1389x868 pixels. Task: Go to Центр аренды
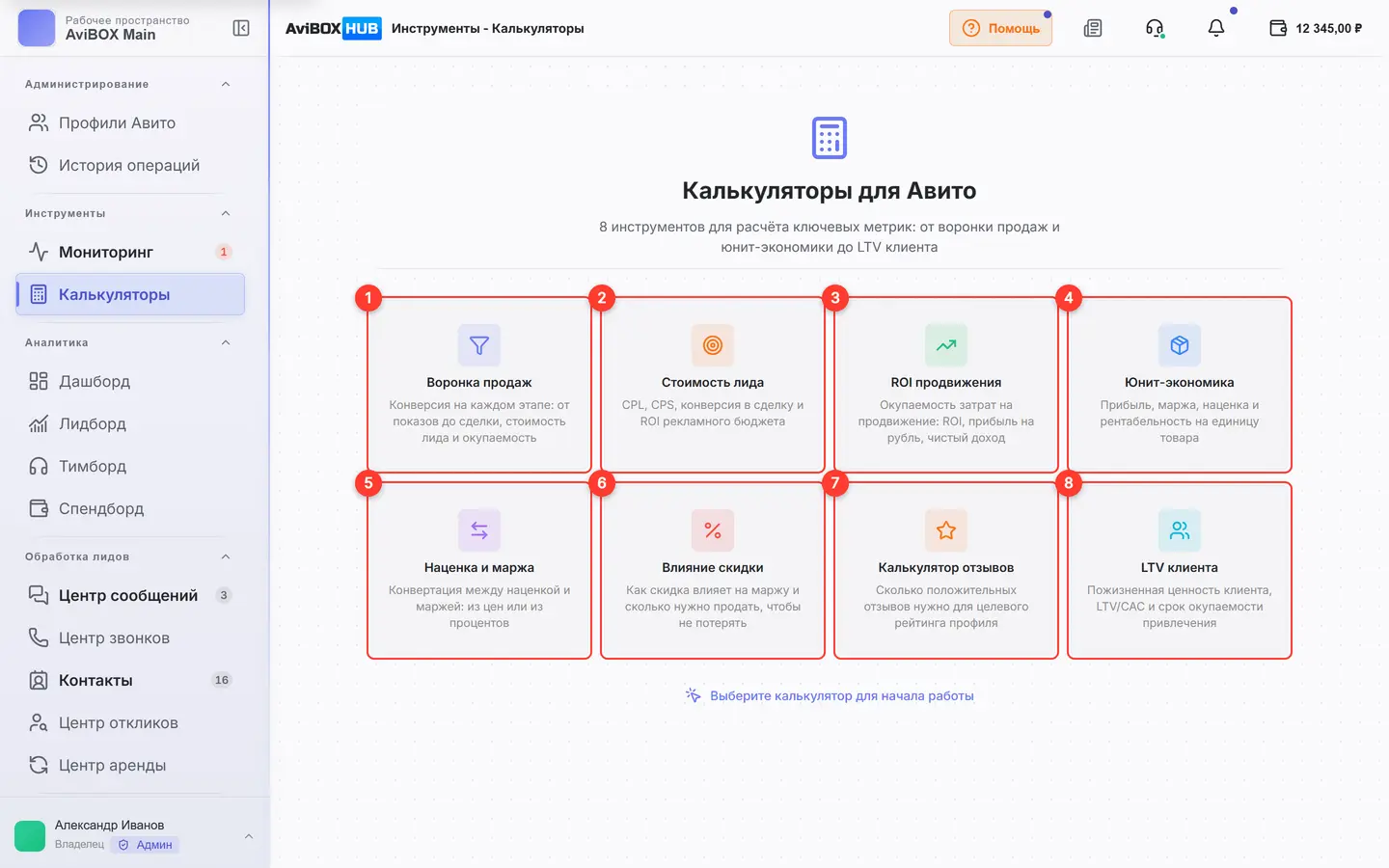pyautogui.click(x=130, y=765)
